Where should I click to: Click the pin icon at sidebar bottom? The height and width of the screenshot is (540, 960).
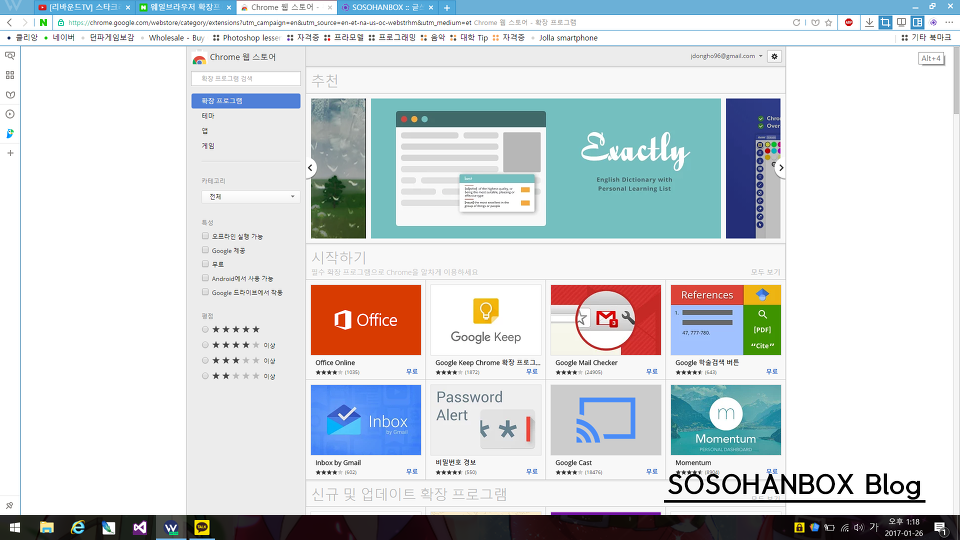click(10, 506)
